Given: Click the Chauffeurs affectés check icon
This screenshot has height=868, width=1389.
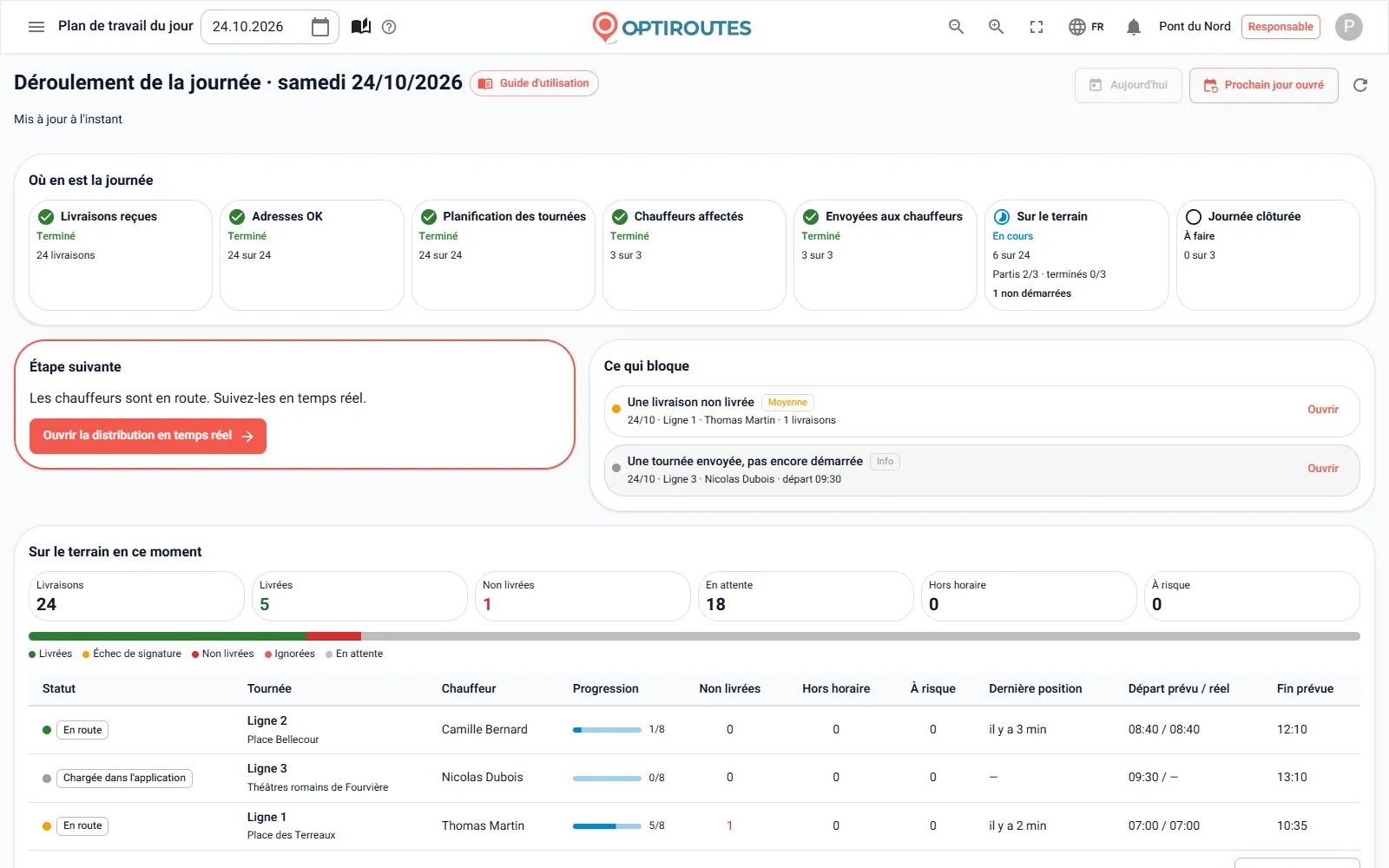Looking at the screenshot, I should (620, 217).
